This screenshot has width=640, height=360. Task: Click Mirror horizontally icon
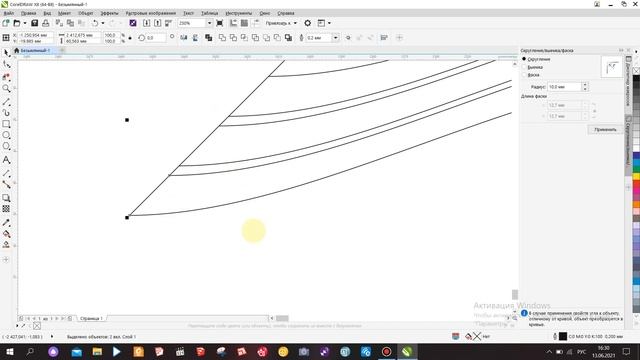(184, 38)
